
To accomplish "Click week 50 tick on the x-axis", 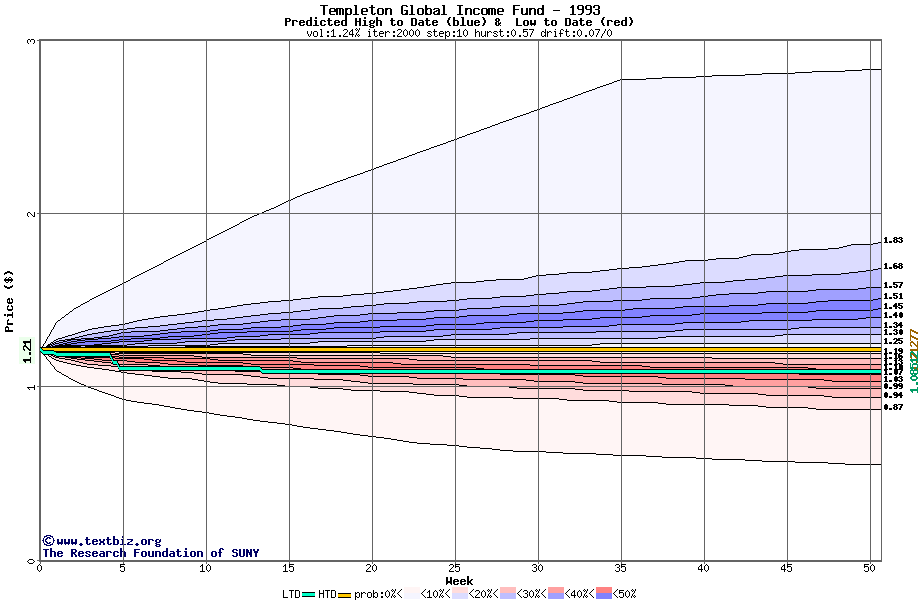I will (x=870, y=568).
